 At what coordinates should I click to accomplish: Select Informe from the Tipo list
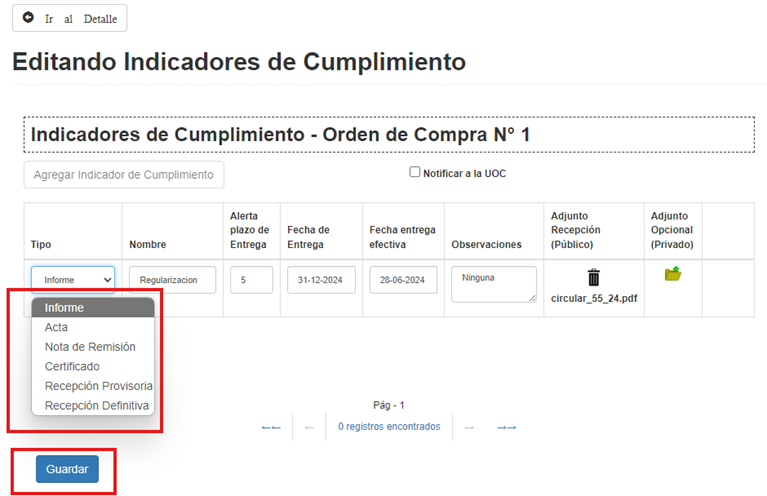click(64, 308)
